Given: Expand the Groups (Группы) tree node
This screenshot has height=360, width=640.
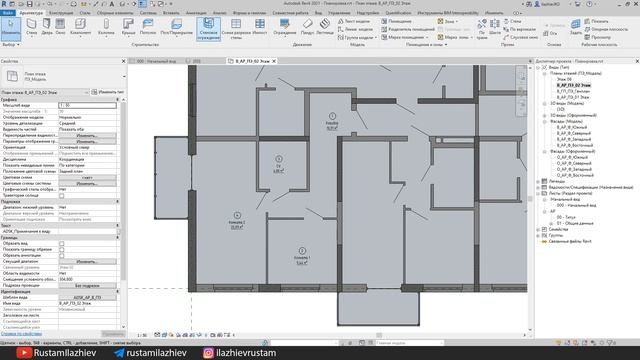Looking at the screenshot, I should [x=538, y=236].
